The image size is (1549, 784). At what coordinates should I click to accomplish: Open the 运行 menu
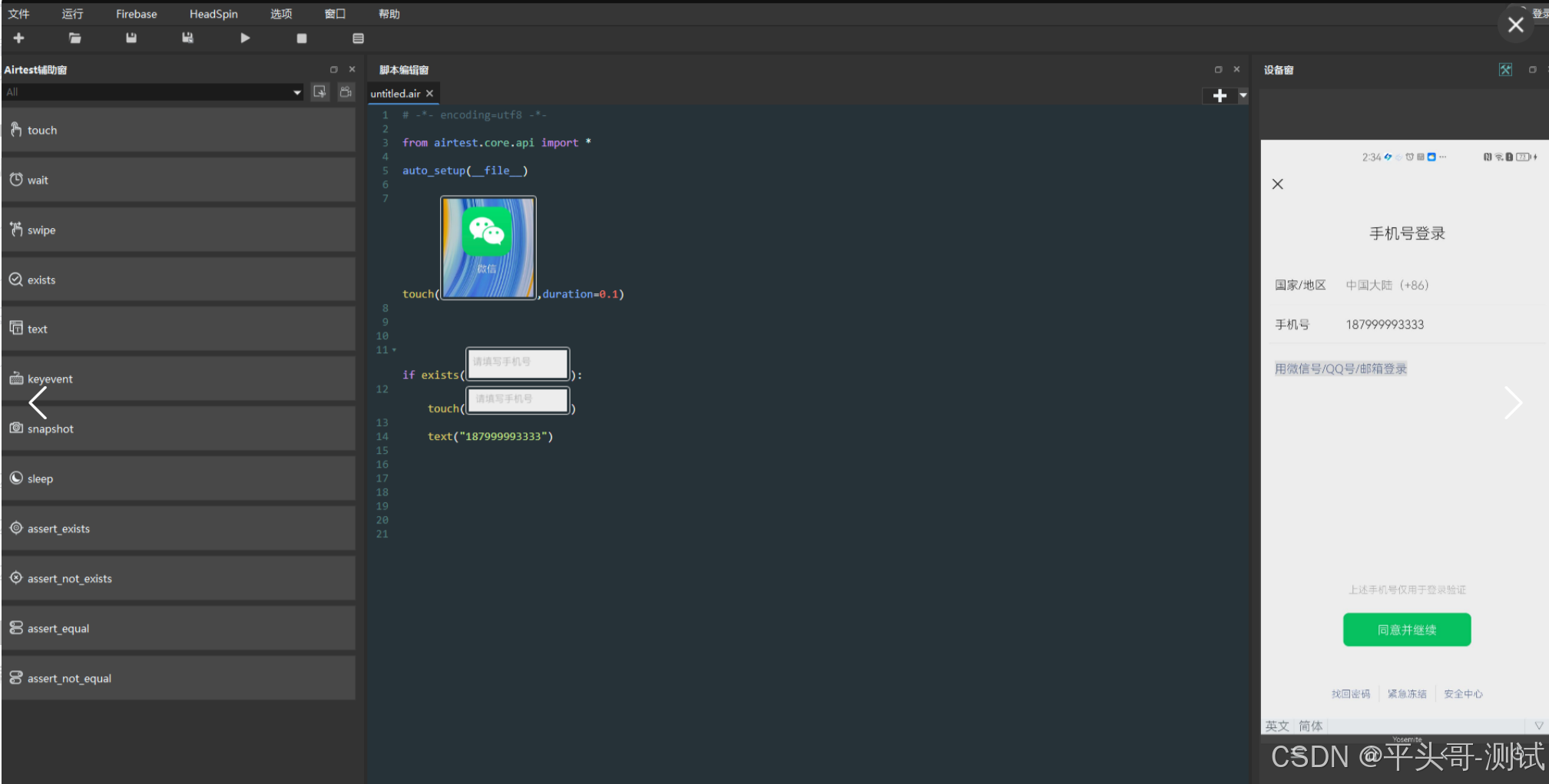click(72, 14)
